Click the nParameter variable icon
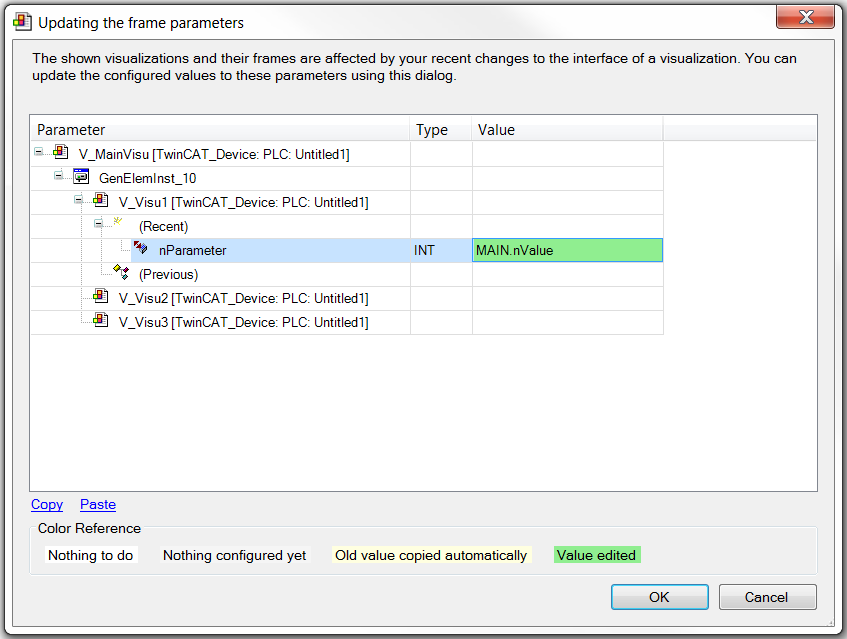This screenshot has height=639, width=847. (x=141, y=247)
